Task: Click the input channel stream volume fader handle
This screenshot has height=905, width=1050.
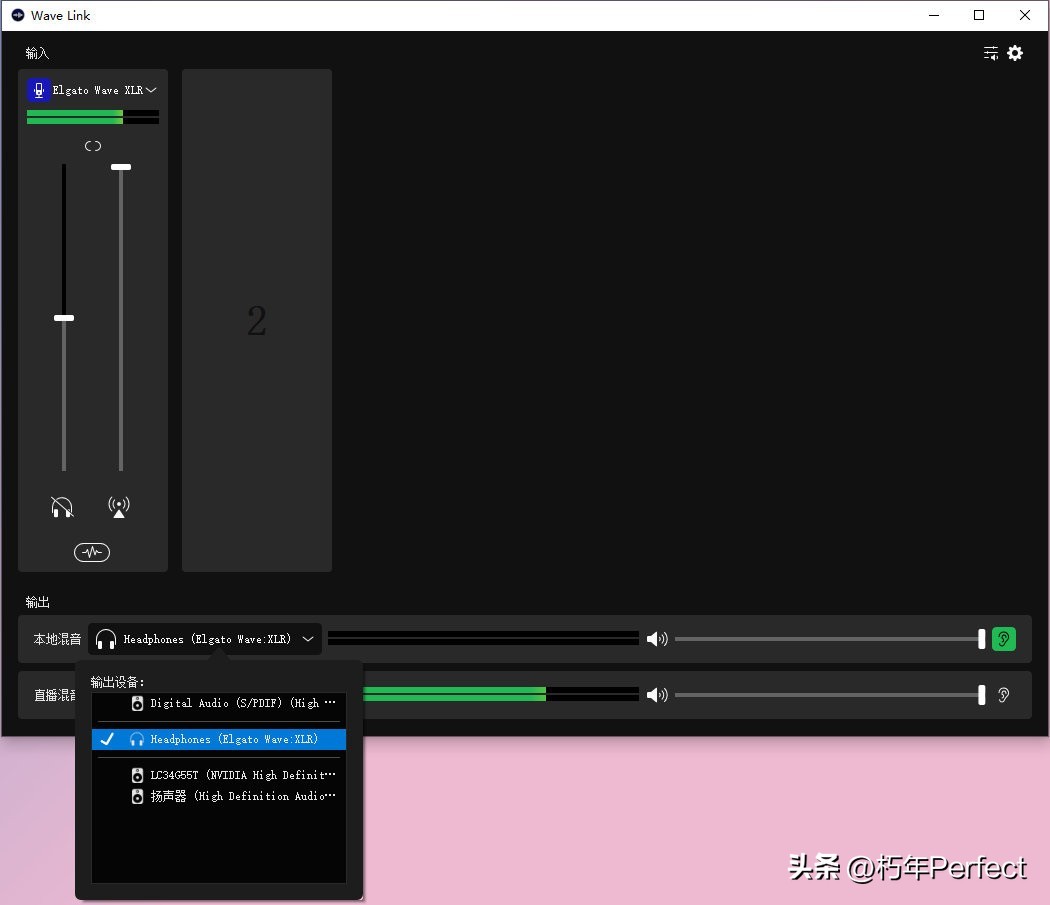Action: 121,167
